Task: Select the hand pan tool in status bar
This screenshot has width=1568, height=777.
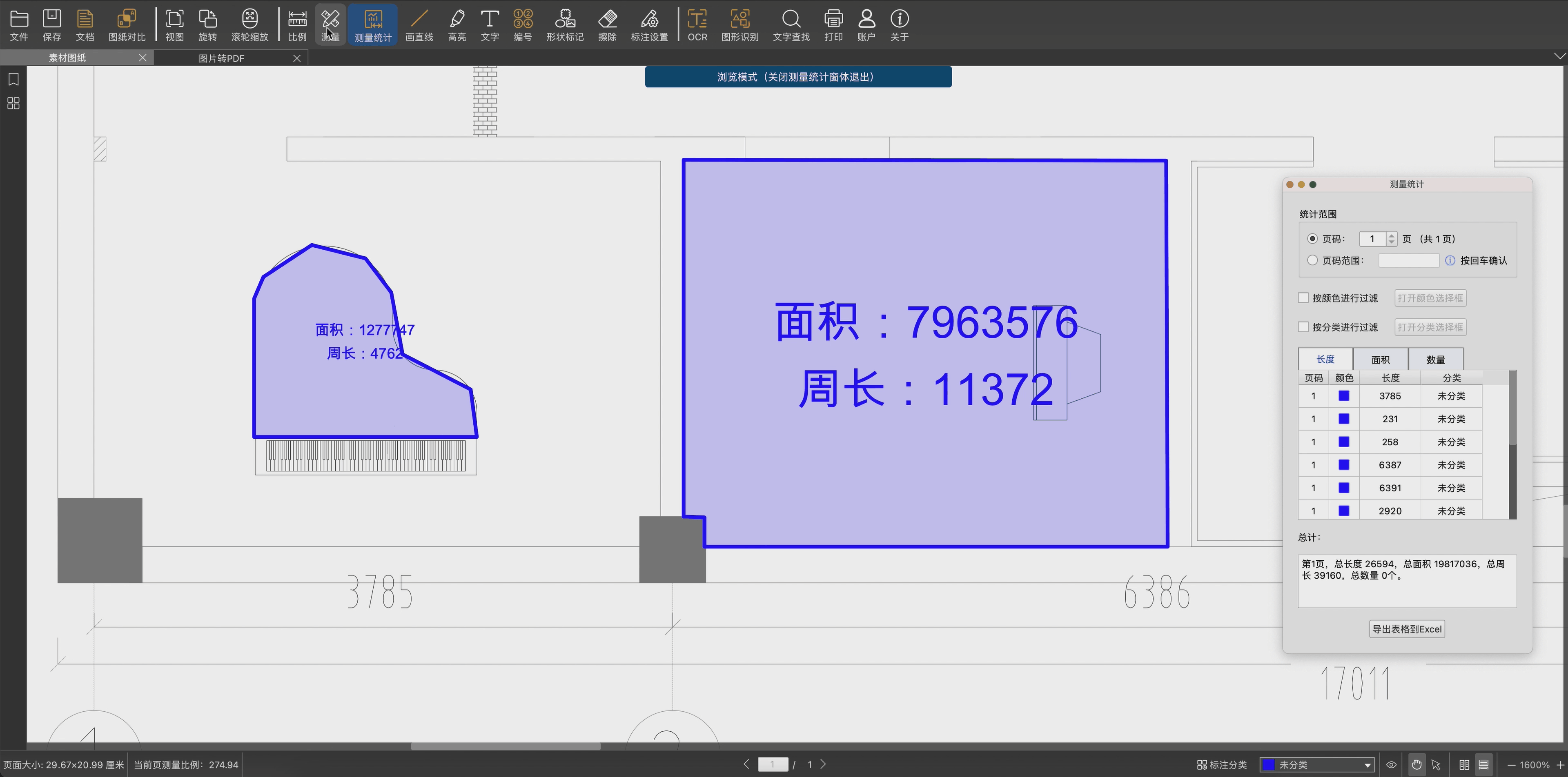Action: pos(1417,765)
